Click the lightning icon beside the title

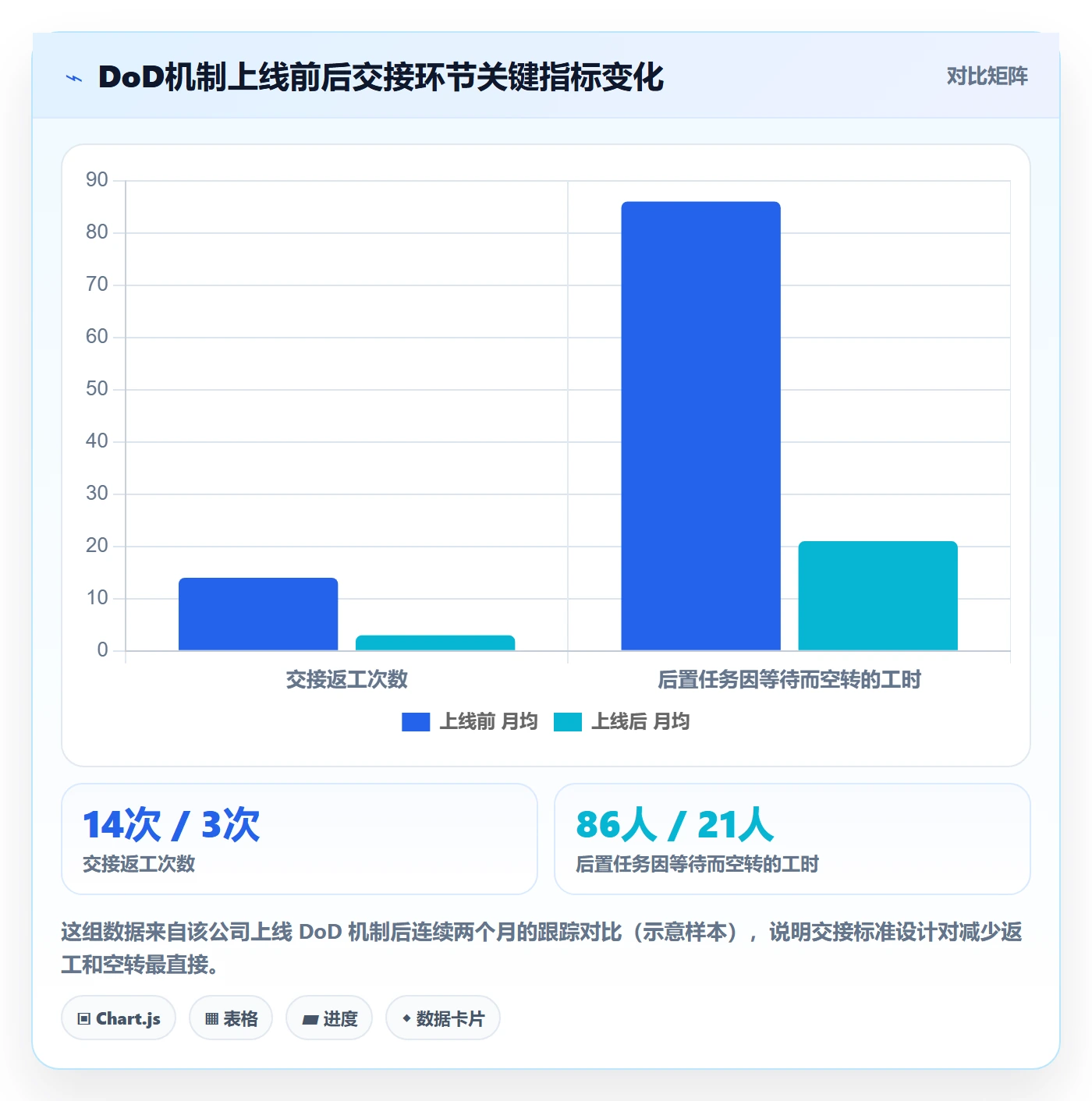coord(74,78)
